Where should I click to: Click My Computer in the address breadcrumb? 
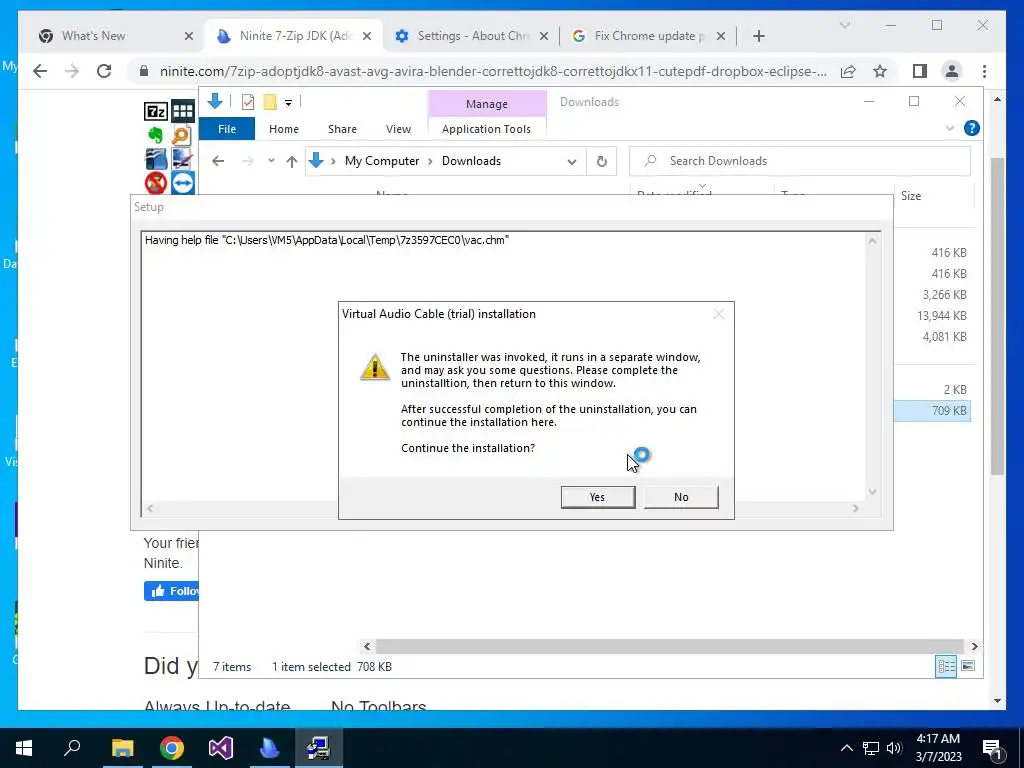click(x=382, y=161)
